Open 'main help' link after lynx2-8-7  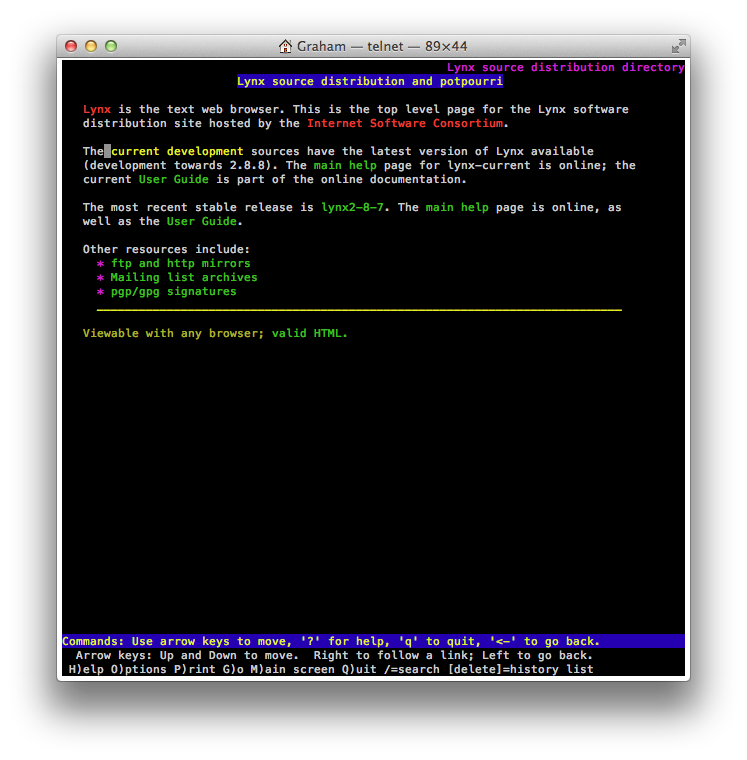457,207
